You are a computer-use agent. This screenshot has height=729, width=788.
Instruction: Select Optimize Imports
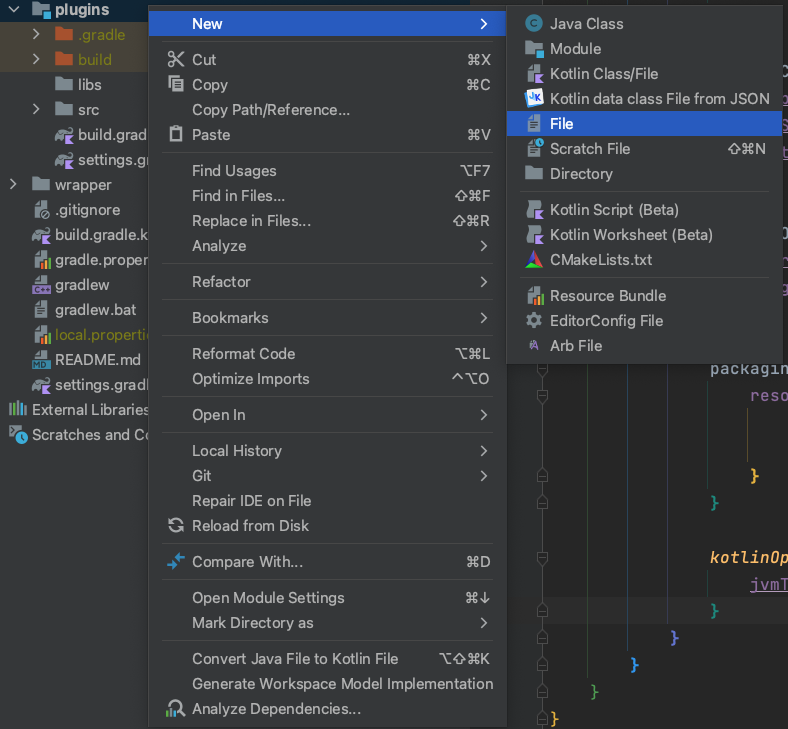[328, 379]
